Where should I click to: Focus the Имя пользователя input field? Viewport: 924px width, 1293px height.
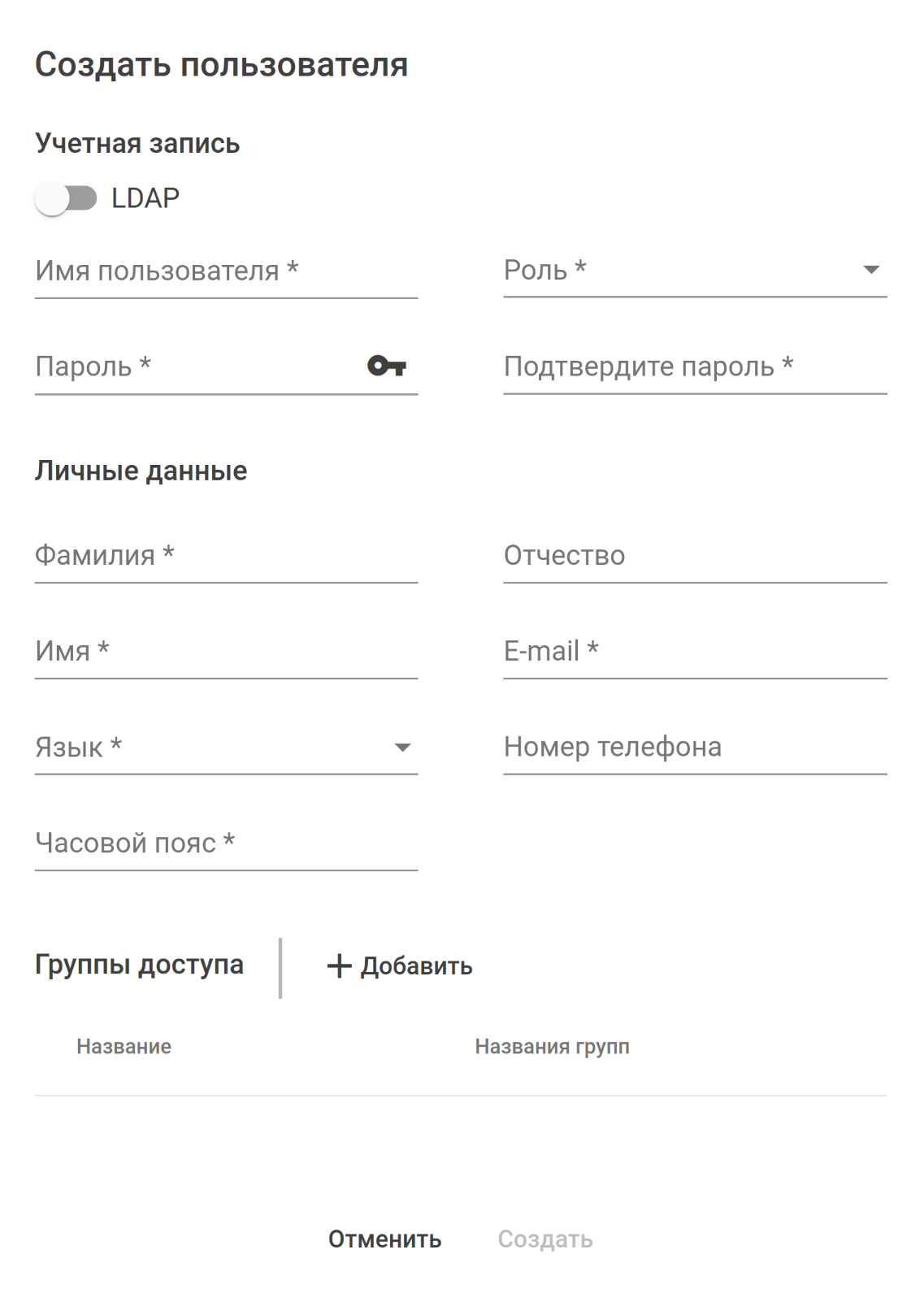[226, 272]
